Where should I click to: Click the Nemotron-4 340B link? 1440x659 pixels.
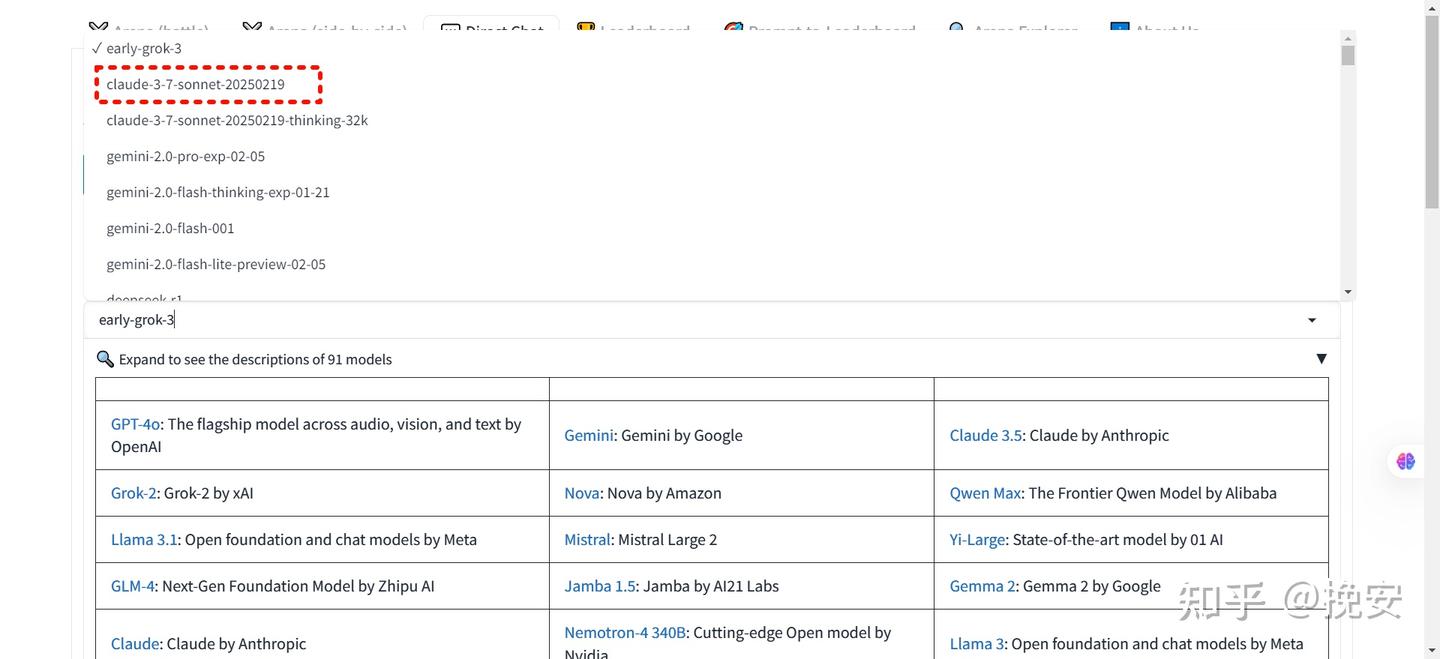tap(625, 632)
